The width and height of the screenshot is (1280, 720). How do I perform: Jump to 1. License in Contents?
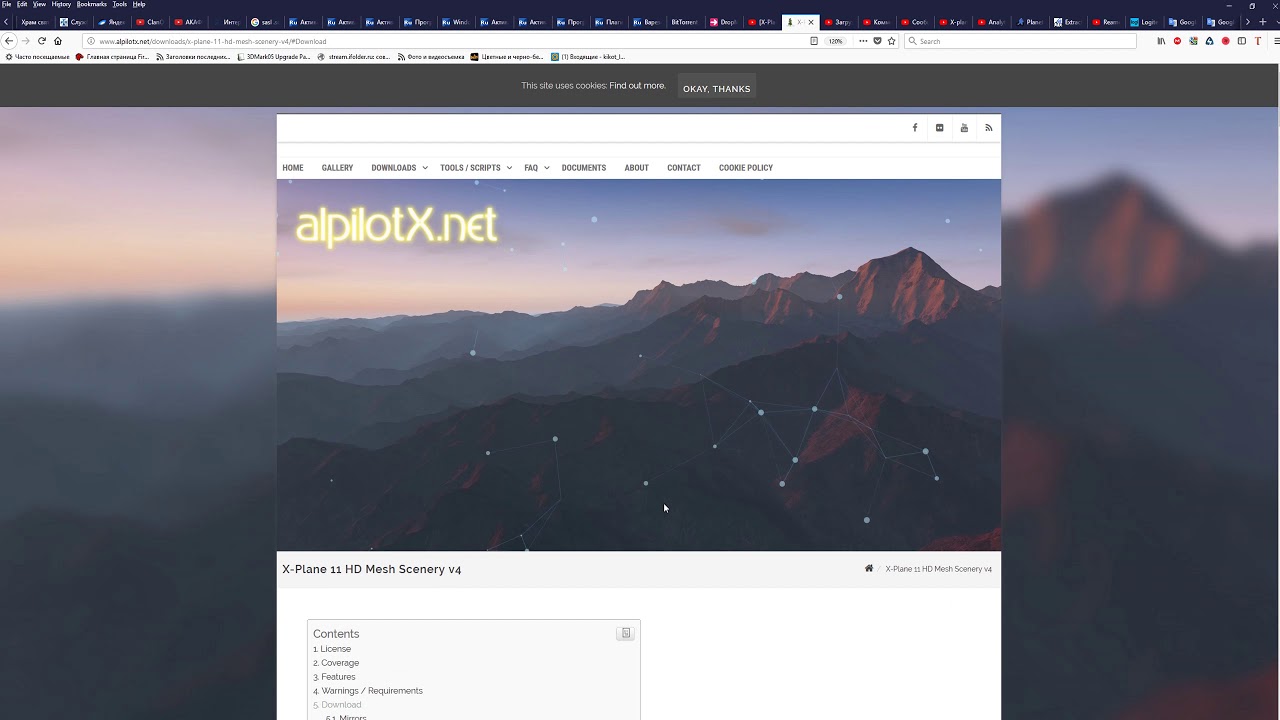point(332,649)
